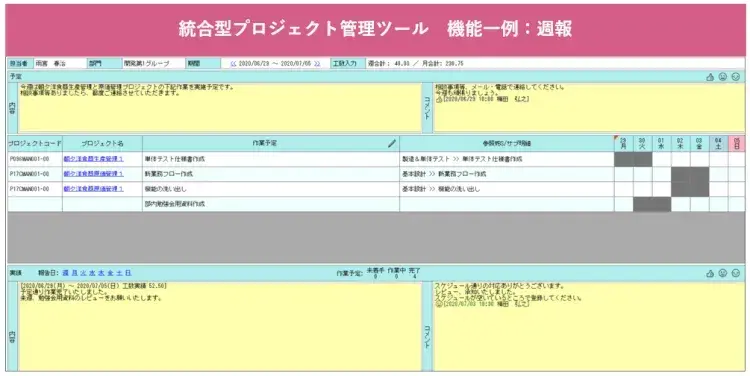The height and width of the screenshot is (376, 750).
Task: Click WBS cell 基本設計 >> 新業務フロー作成
Action: [507, 174]
